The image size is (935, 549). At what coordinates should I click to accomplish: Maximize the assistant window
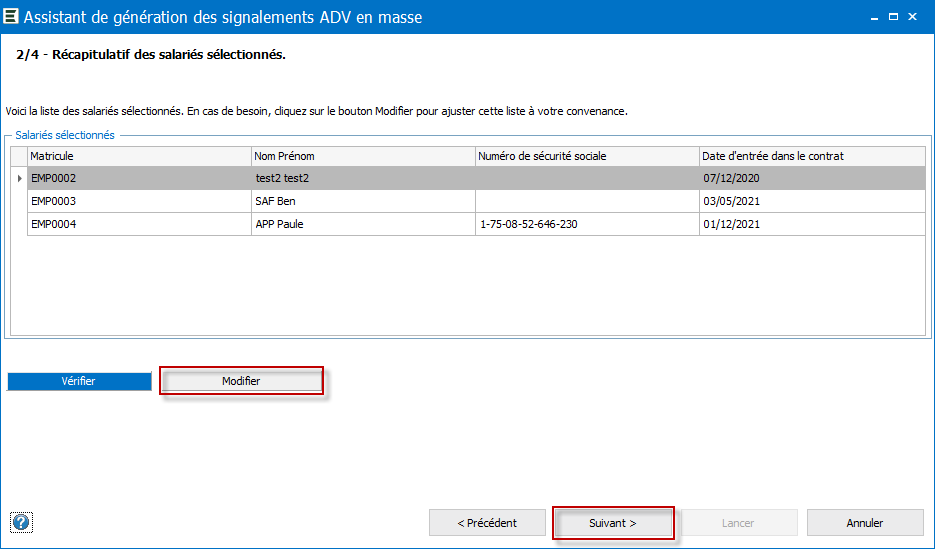(893, 17)
